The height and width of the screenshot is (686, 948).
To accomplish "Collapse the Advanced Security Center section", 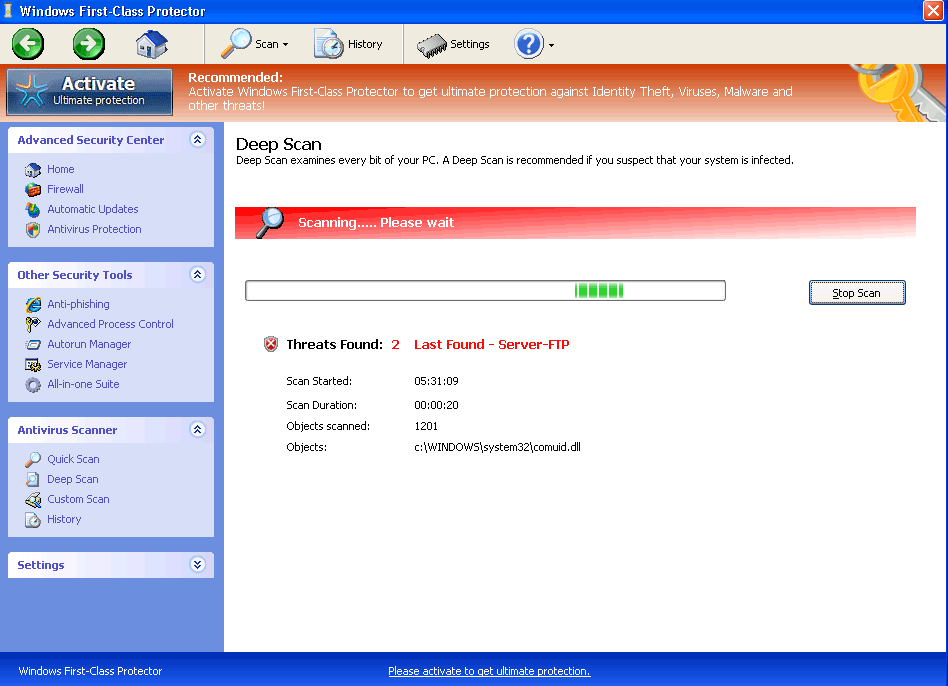I will pos(197,140).
